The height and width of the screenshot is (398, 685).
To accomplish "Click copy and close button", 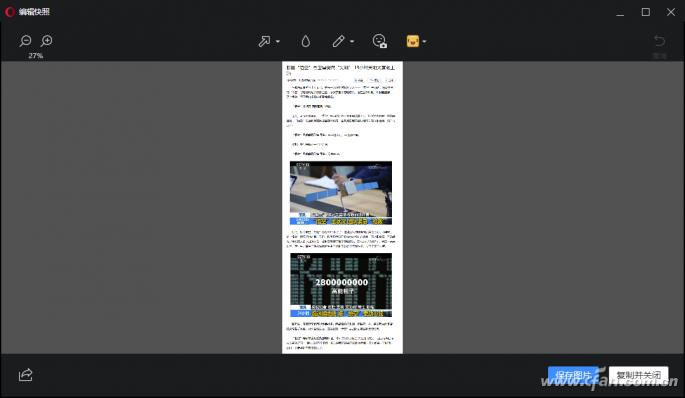I will (x=638, y=375).
